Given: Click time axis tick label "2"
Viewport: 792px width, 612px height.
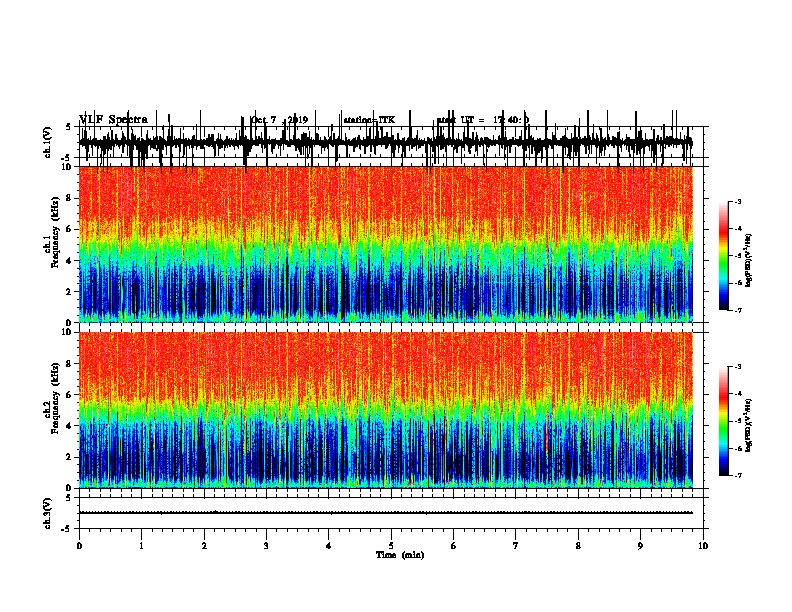Looking at the screenshot, I should [x=204, y=546].
